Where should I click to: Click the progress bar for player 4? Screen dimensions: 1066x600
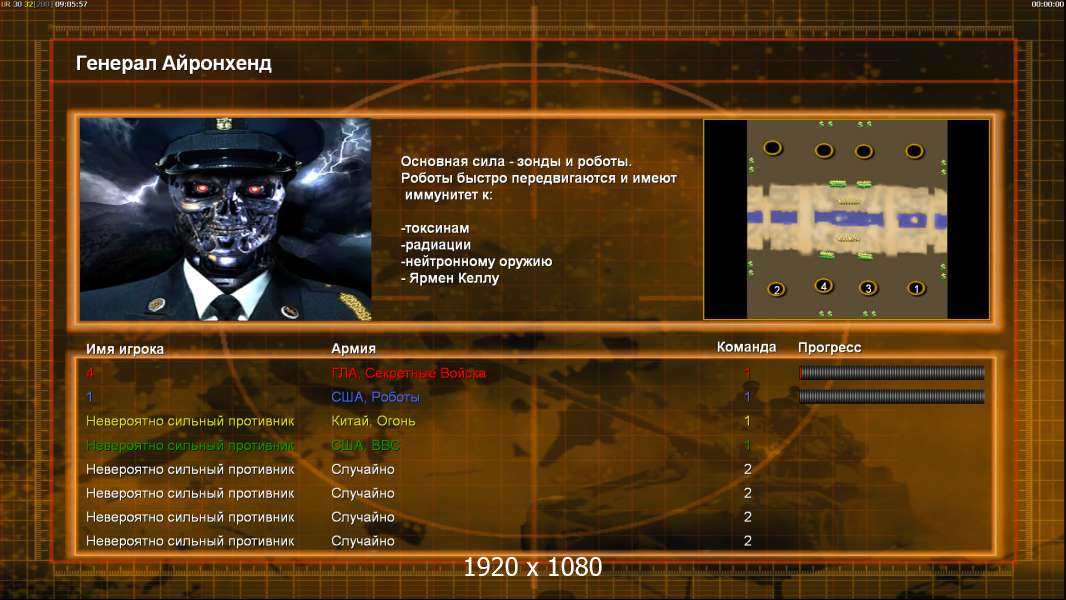(x=891, y=372)
